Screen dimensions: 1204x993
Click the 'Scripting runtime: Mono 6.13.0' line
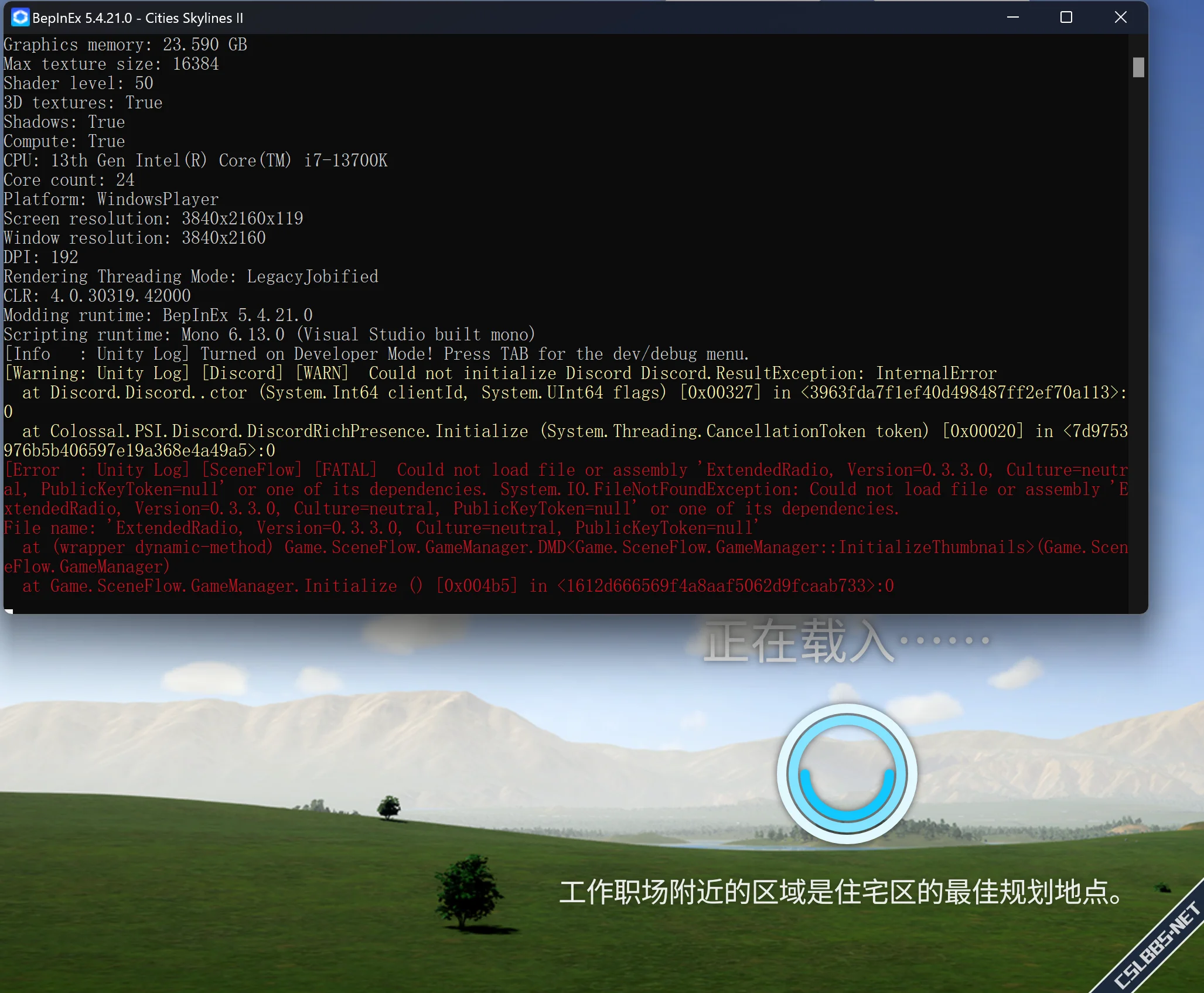click(270, 335)
